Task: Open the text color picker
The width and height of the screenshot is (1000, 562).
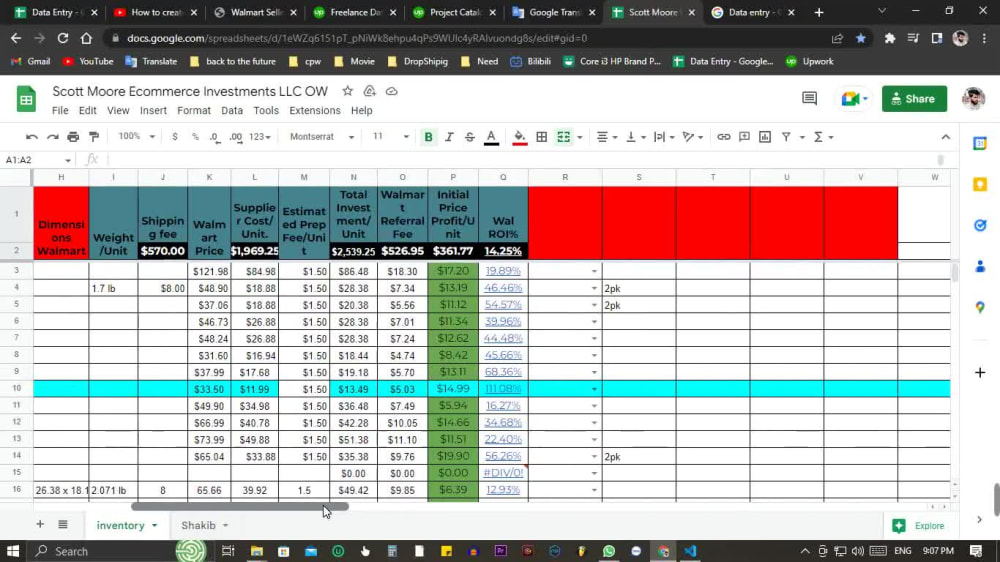Action: tap(491, 137)
